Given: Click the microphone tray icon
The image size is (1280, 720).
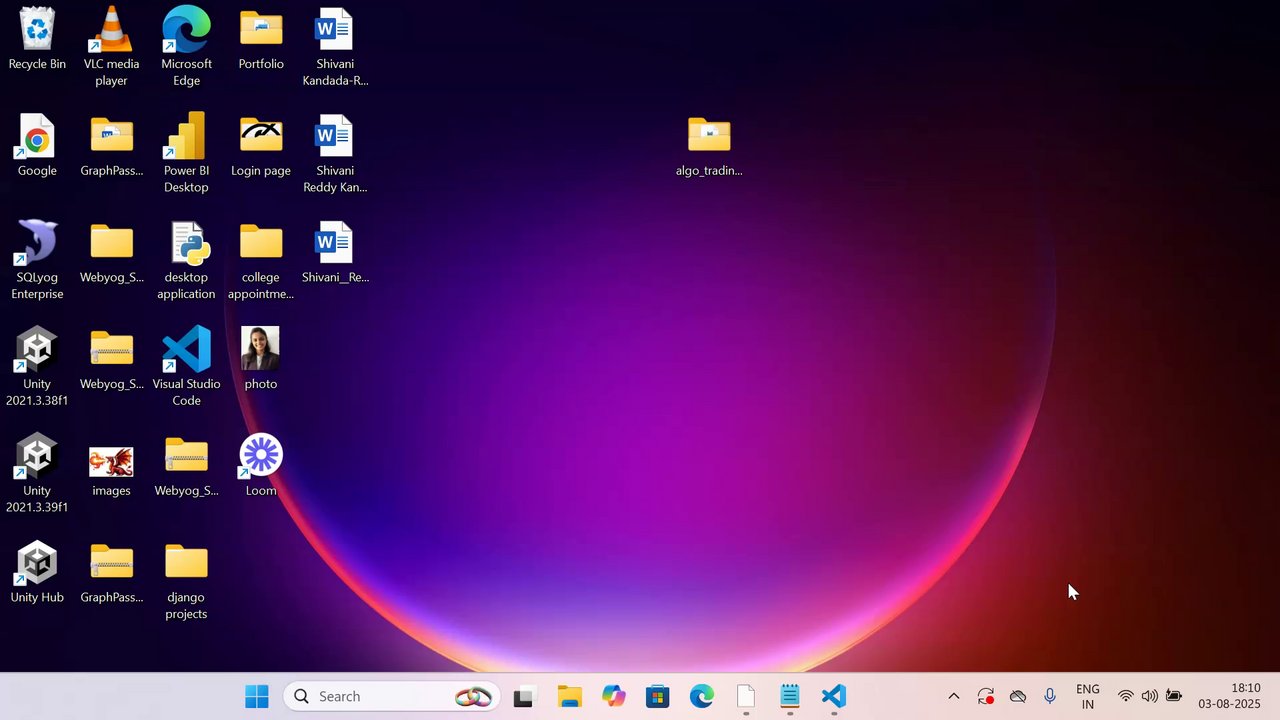Looking at the screenshot, I should click(1050, 697).
